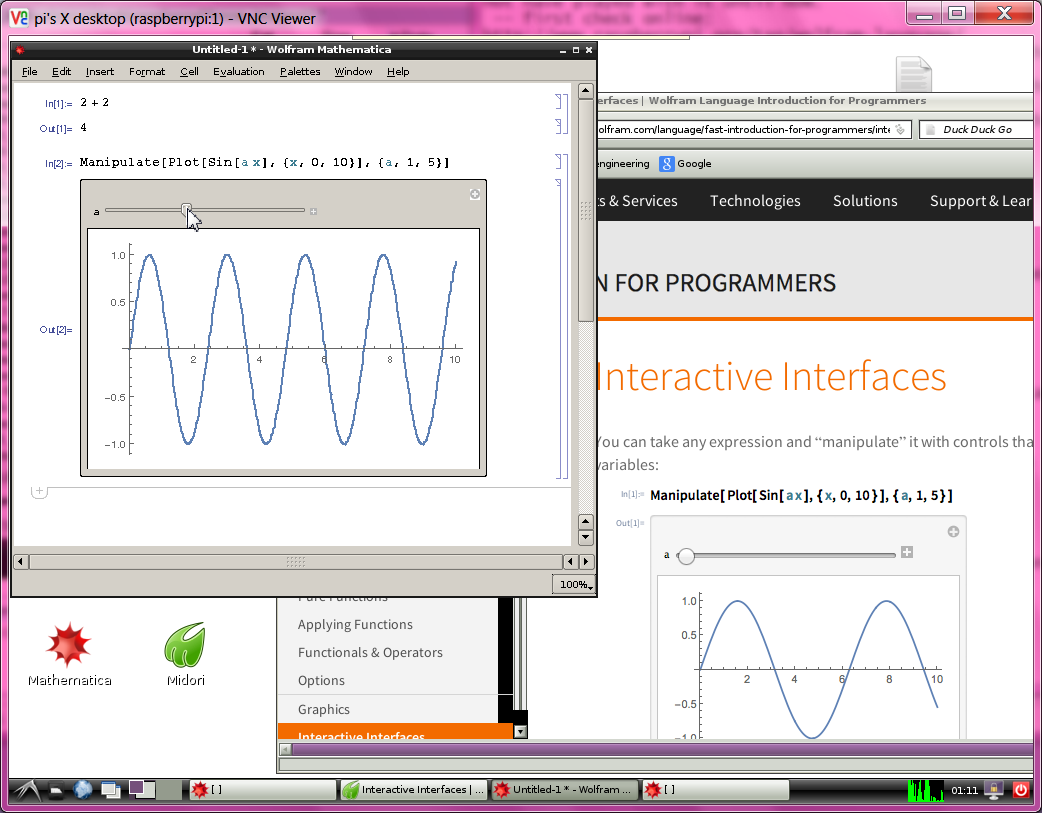Expand the web page slider's plus control
Screen dimensions: 1042x813
(x=907, y=552)
